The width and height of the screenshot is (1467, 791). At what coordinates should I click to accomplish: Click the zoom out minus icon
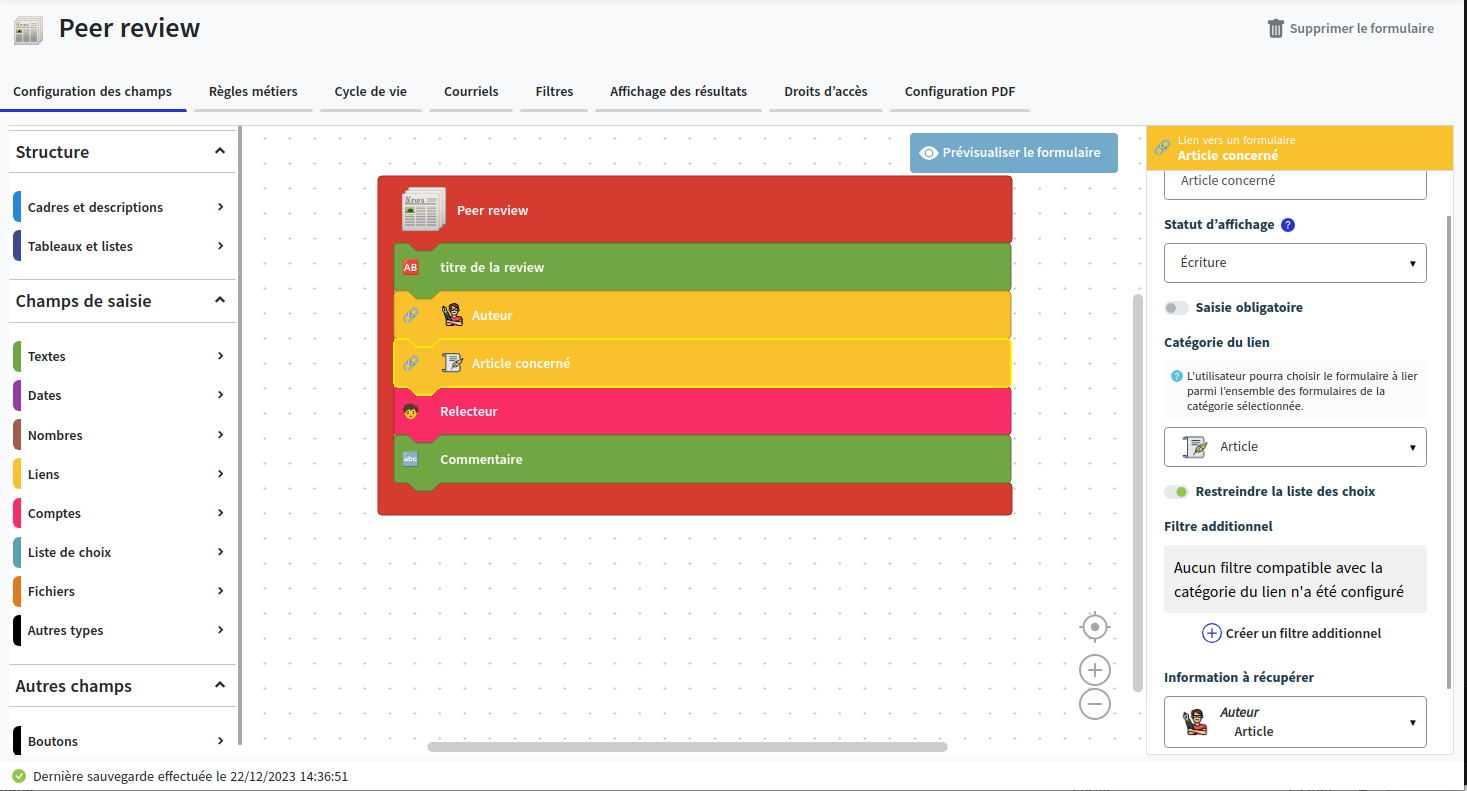1095,704
